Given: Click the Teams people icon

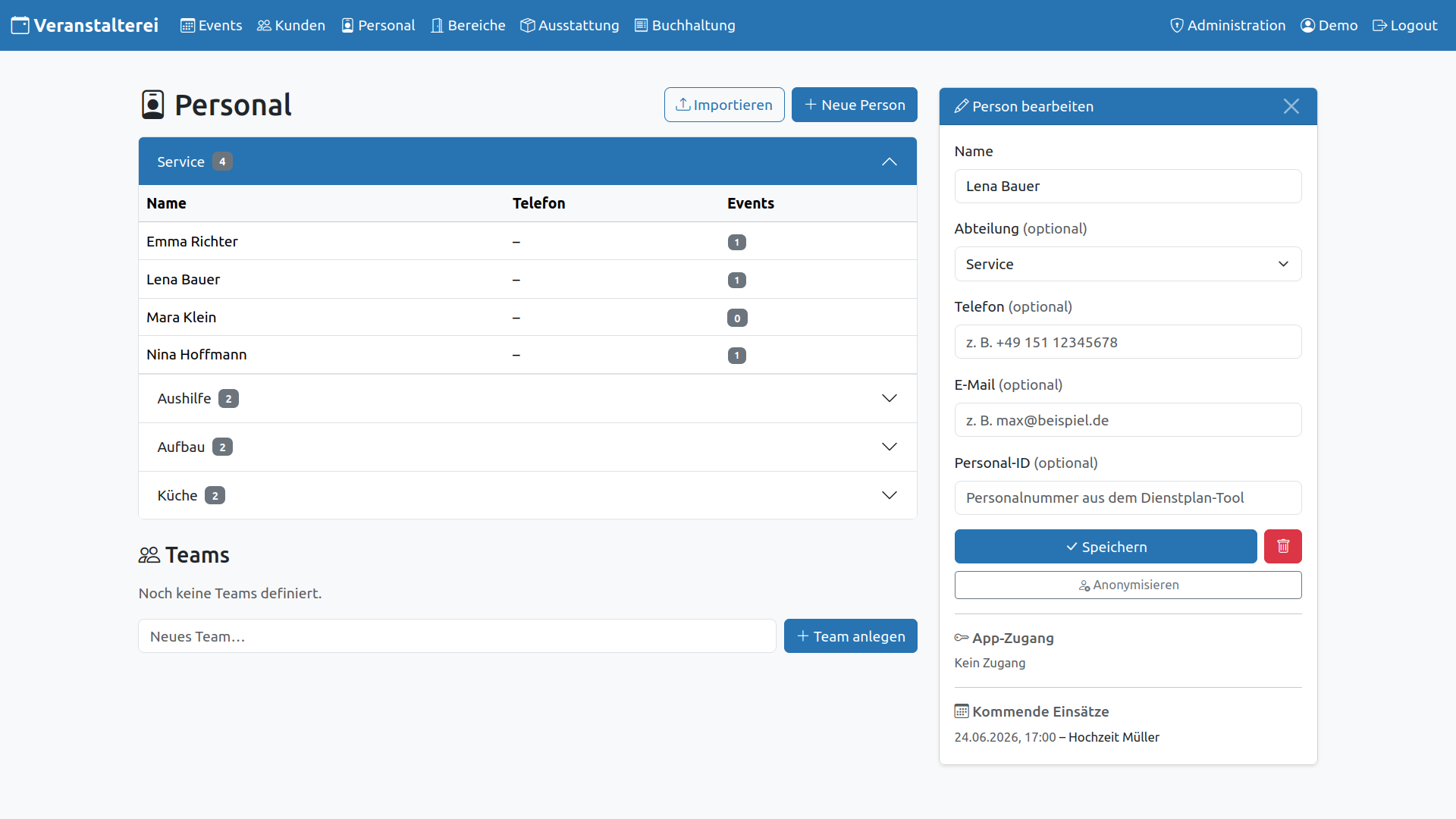Looking at the screenshot, I should click(149, 555).
